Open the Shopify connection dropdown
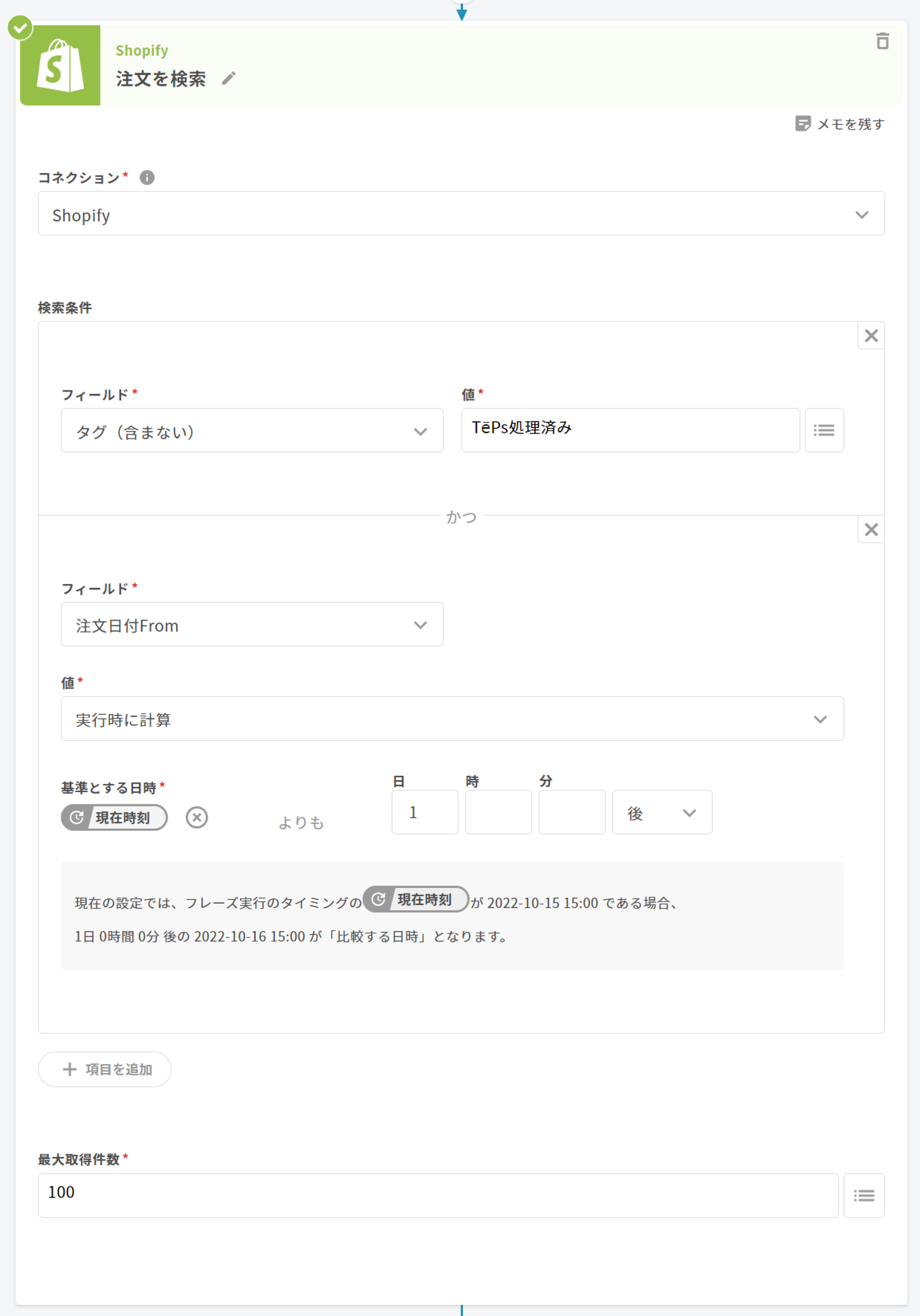 (461, 214)
